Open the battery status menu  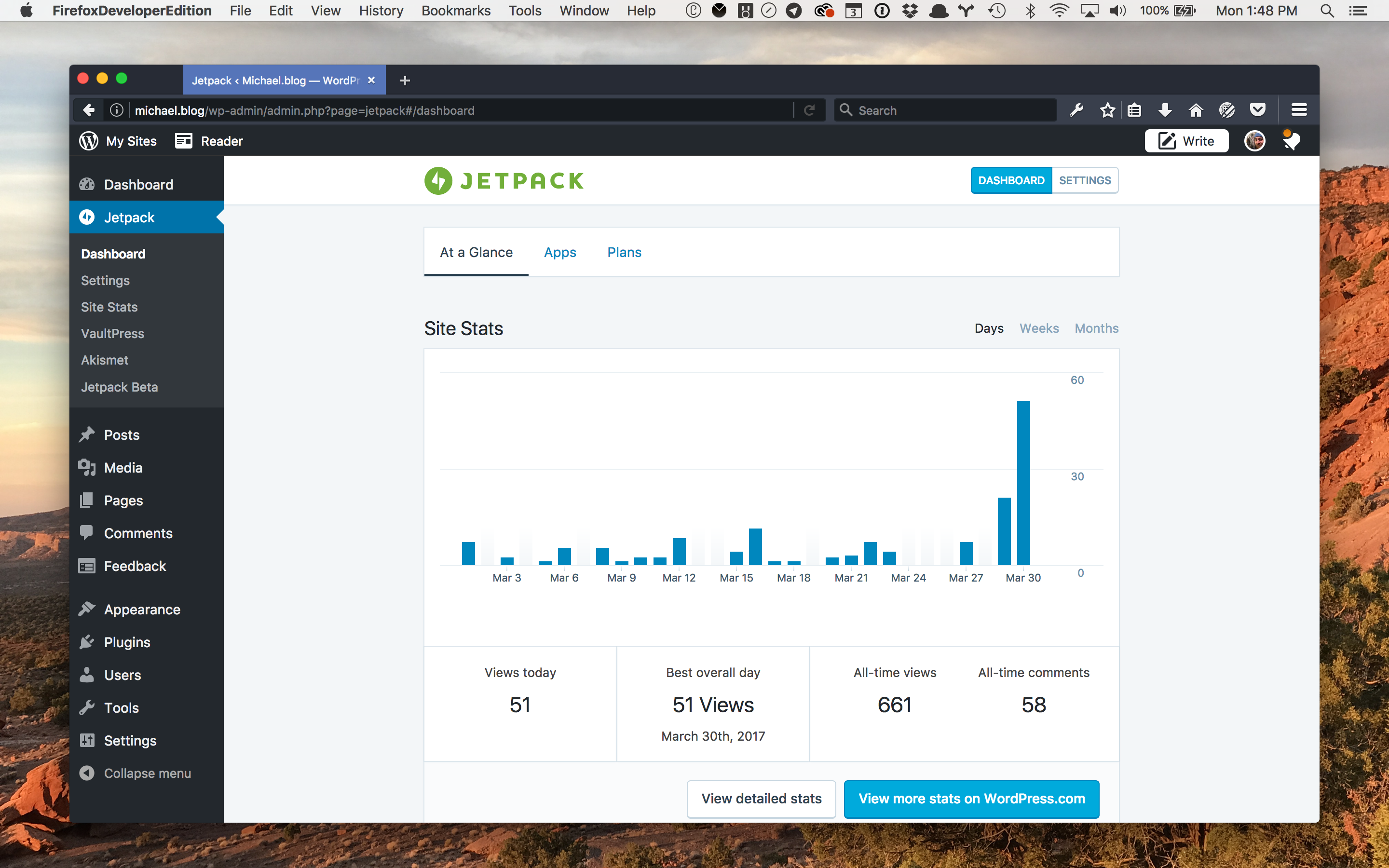click(x=1184, y=10)
